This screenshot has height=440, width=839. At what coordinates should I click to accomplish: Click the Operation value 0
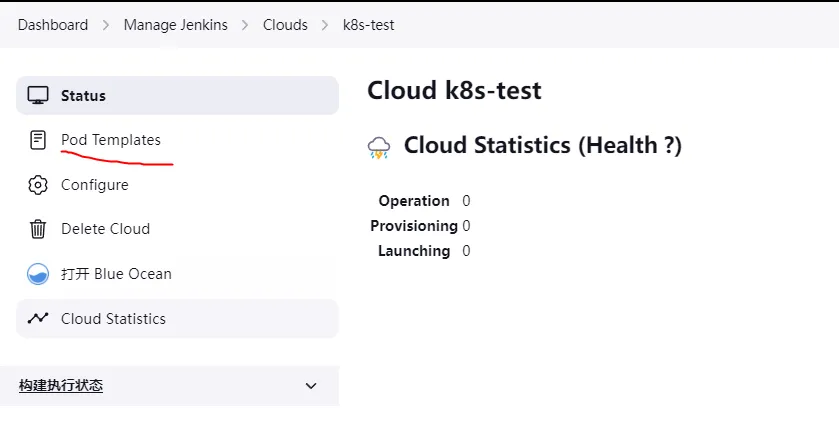pos(466,201)
